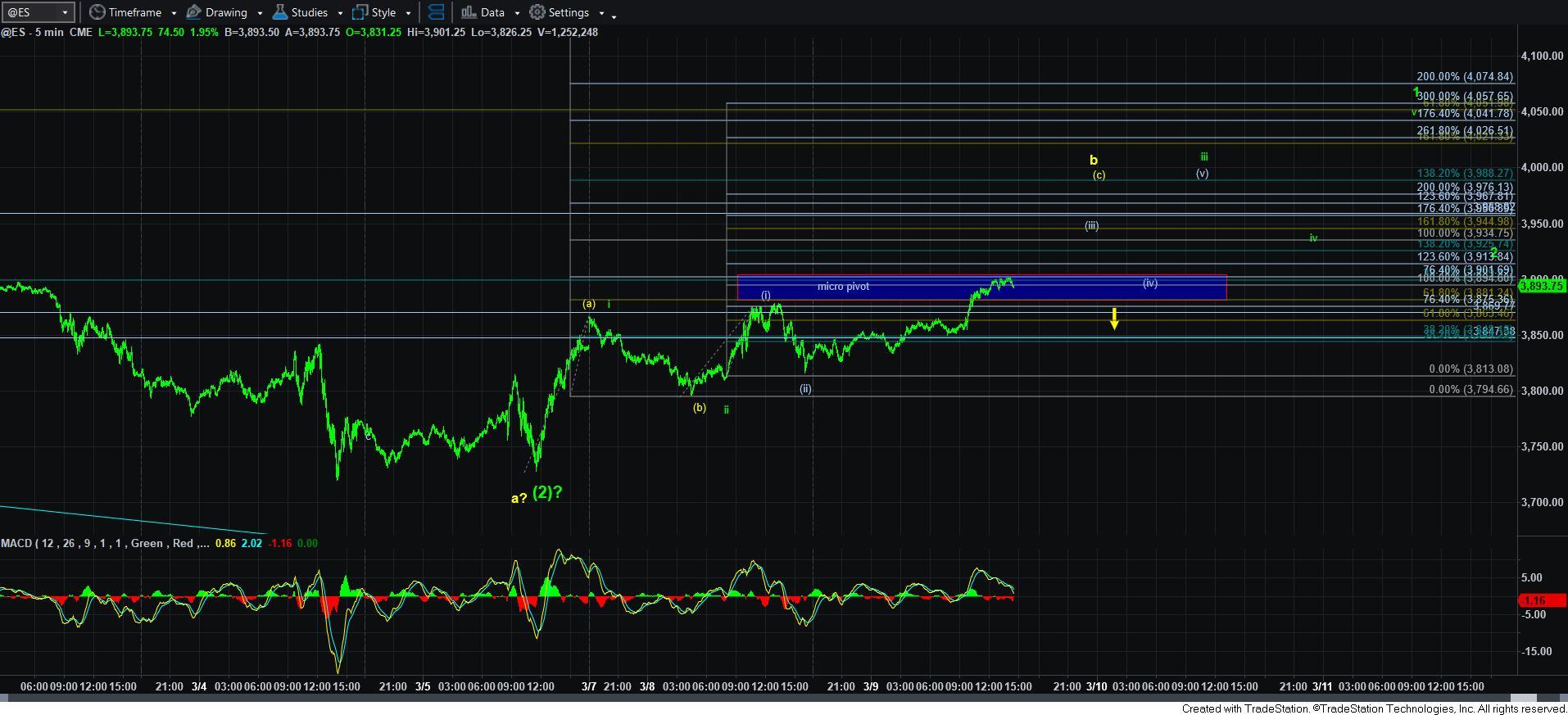1568x715 pixels.
Task: Click the 3/10 date on time axis
Action: click(1097, 686)
